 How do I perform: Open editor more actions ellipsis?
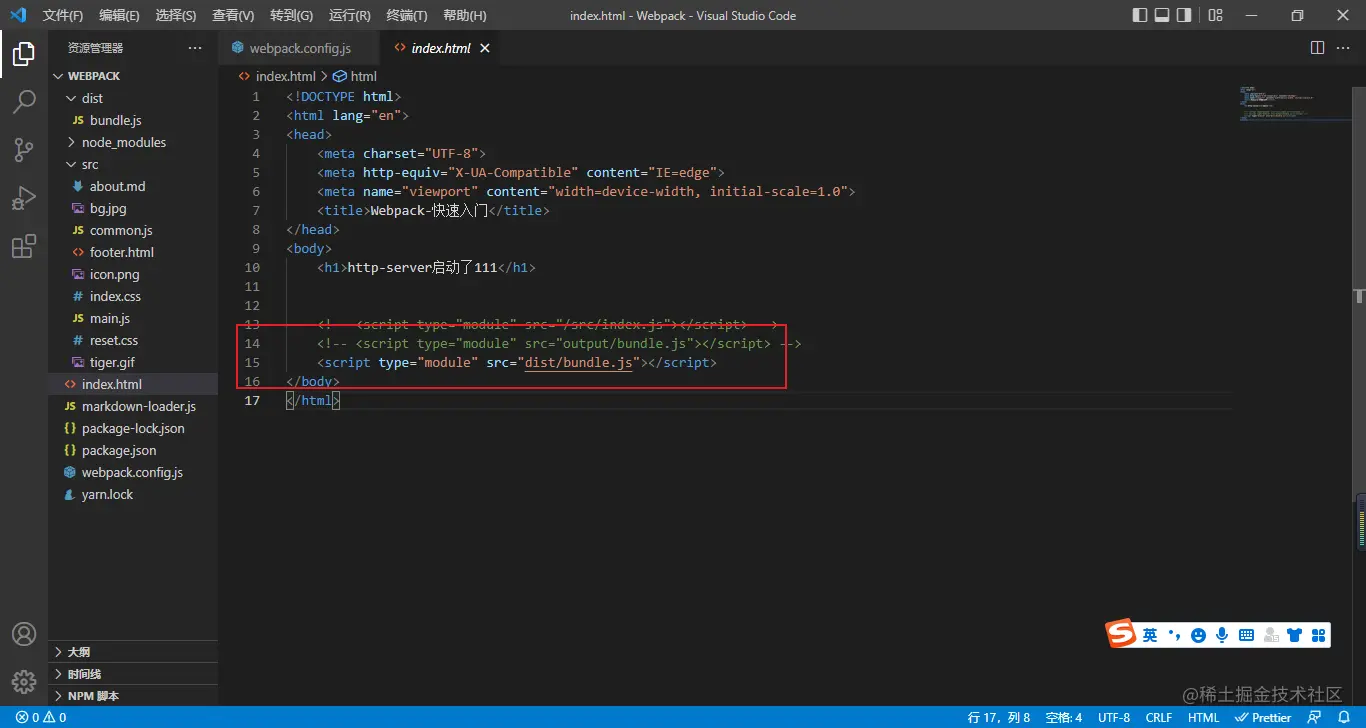point(1345,48)
